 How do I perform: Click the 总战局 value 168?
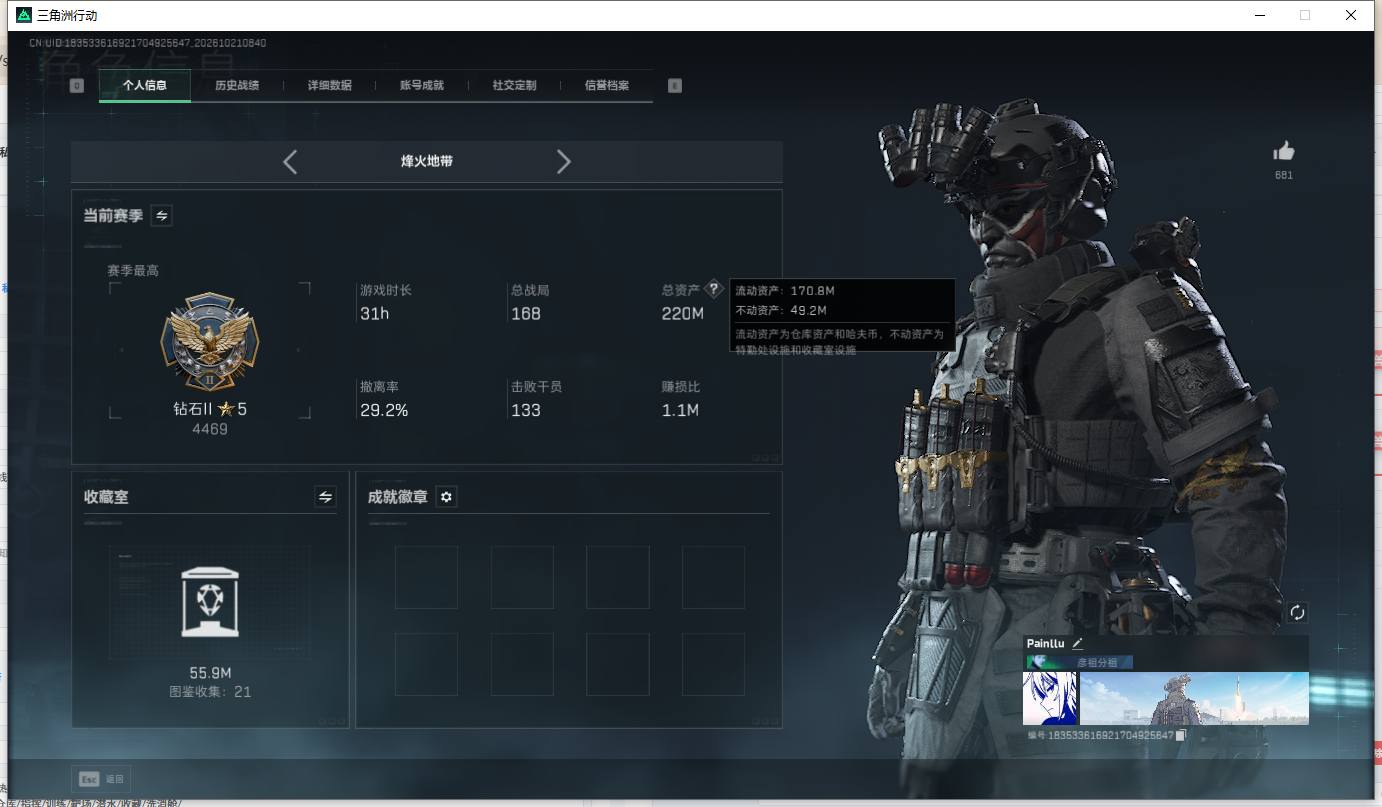point(526,314)
